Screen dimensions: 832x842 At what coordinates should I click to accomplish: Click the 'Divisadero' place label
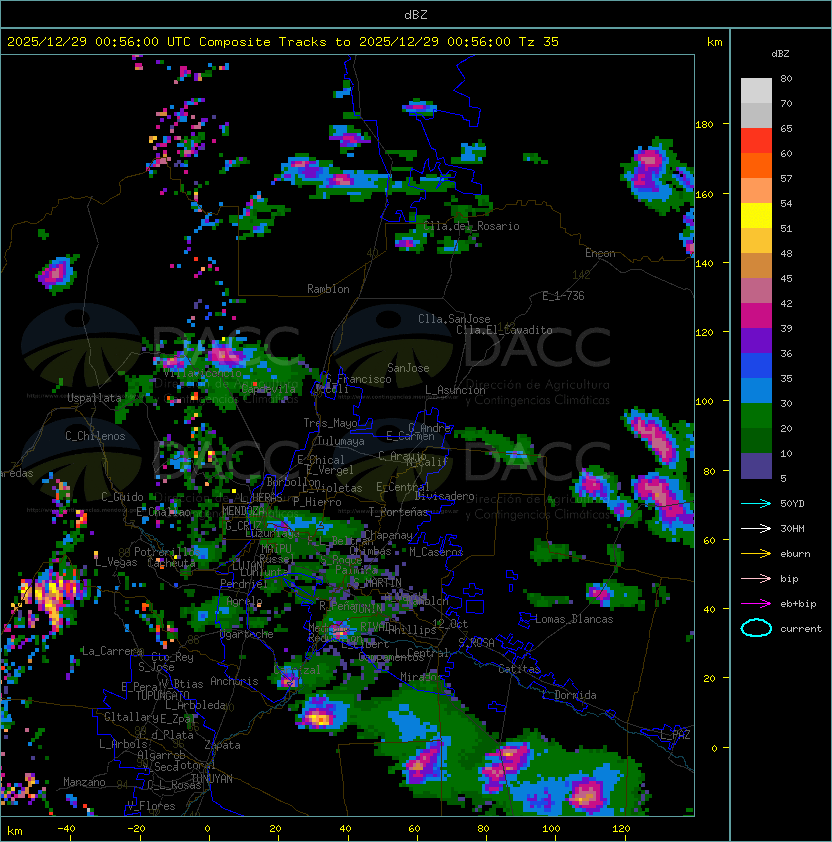pos(445,496)
